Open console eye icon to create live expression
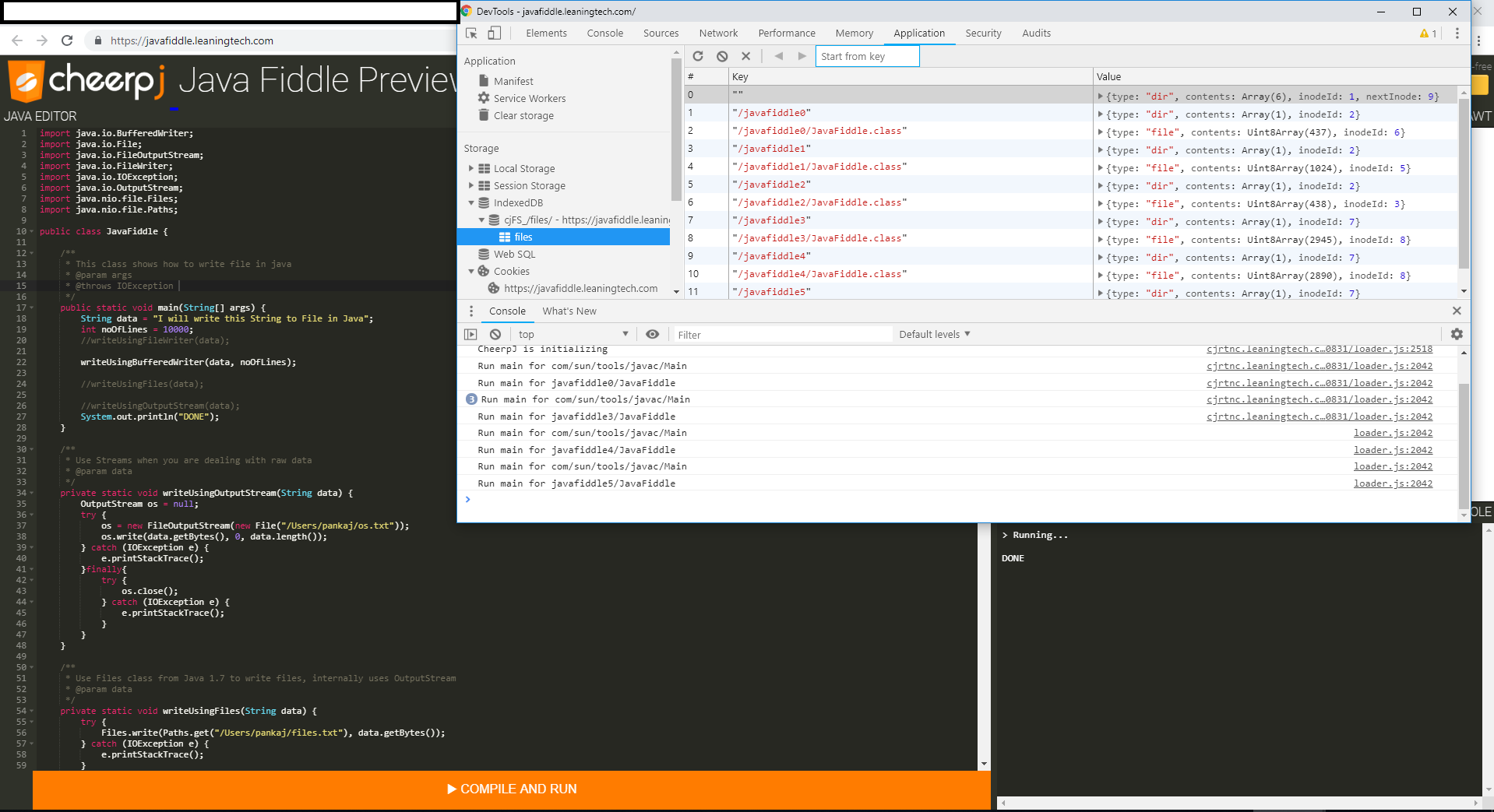Screen dimensions: 1494x812 click(x=653, y=334)
